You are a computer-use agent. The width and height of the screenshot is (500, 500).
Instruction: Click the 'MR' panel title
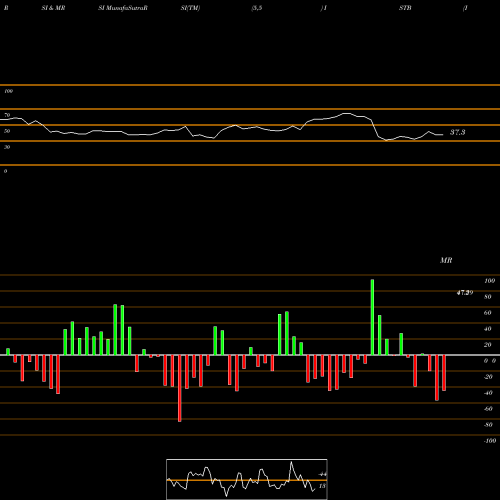[446, 260]
